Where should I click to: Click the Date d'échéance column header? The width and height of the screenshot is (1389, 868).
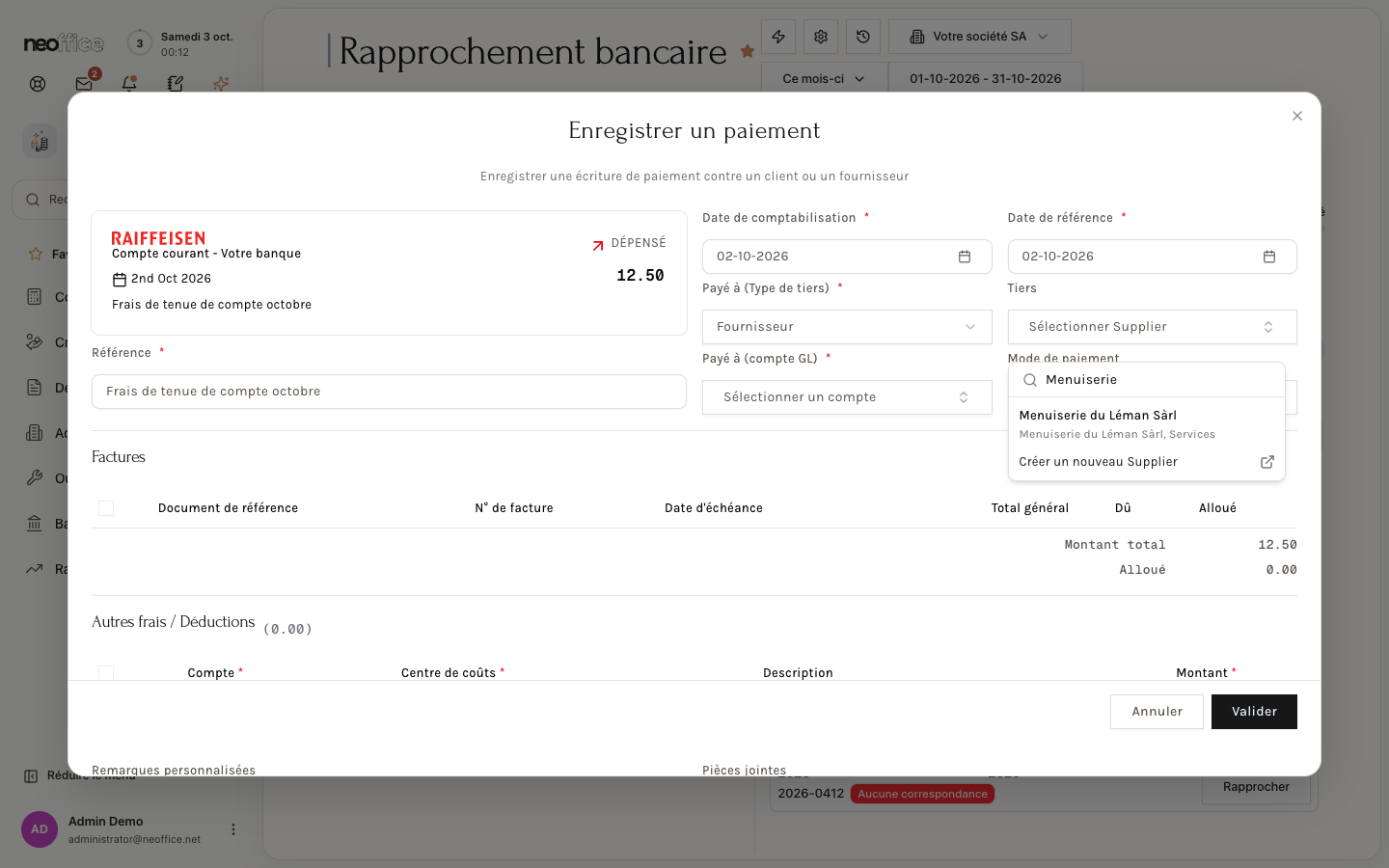(x=714, y=508)
